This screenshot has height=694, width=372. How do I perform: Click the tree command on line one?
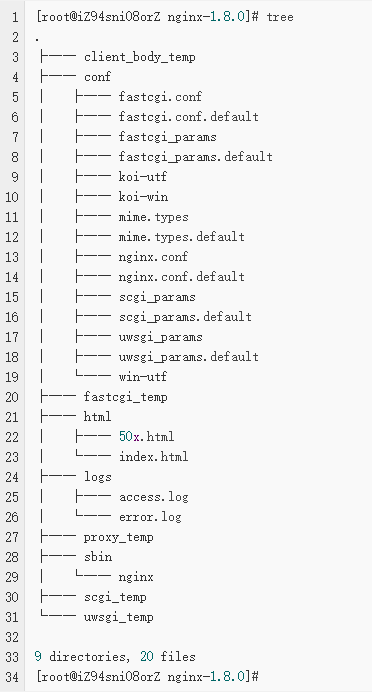(x=280, y=17)
